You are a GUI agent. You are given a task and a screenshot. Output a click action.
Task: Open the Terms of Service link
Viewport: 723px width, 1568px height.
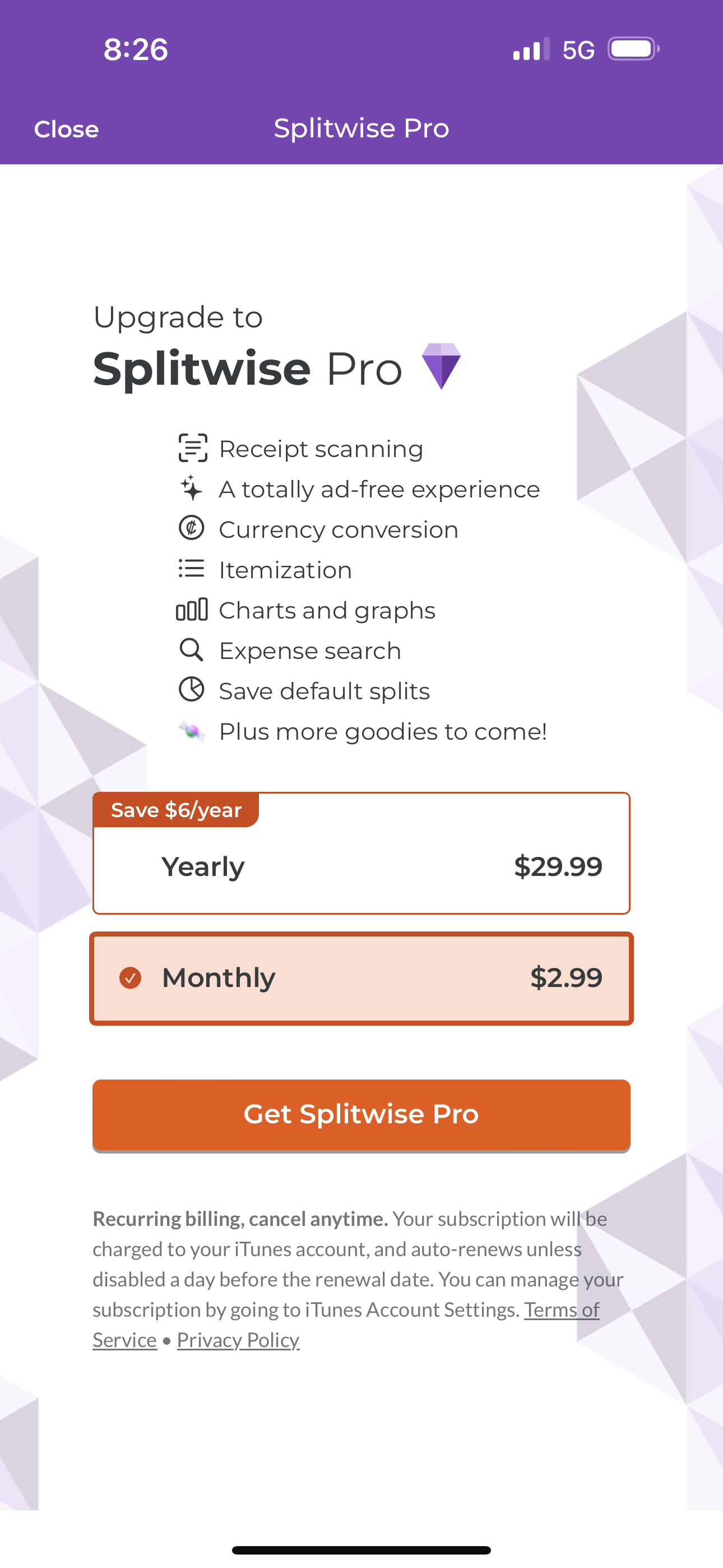[560, 1309]
